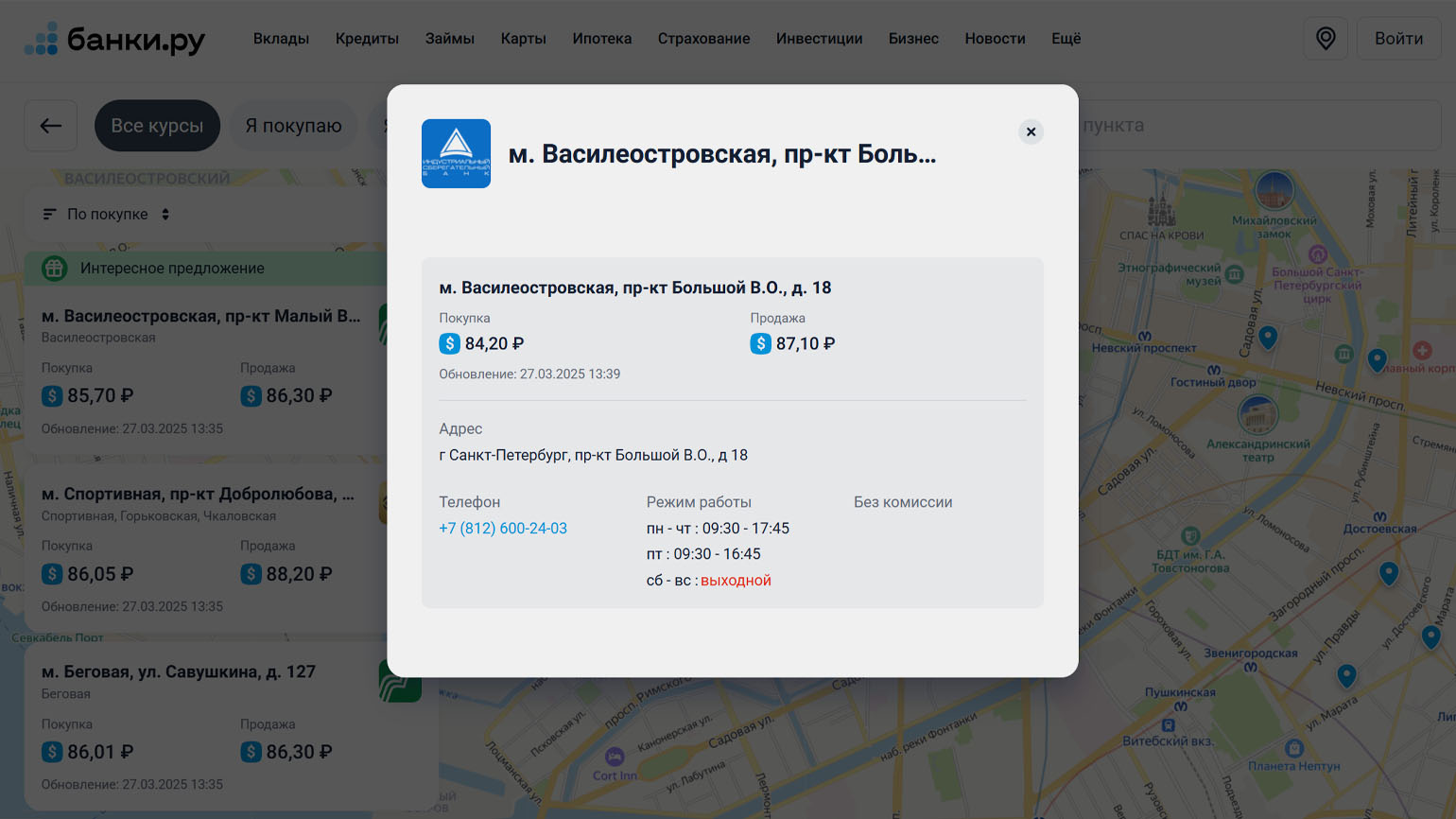1456x819 pixels.
Task: Click the Михайловский замок map icon
Action: pyautogui.click(x=1274, y=192)
